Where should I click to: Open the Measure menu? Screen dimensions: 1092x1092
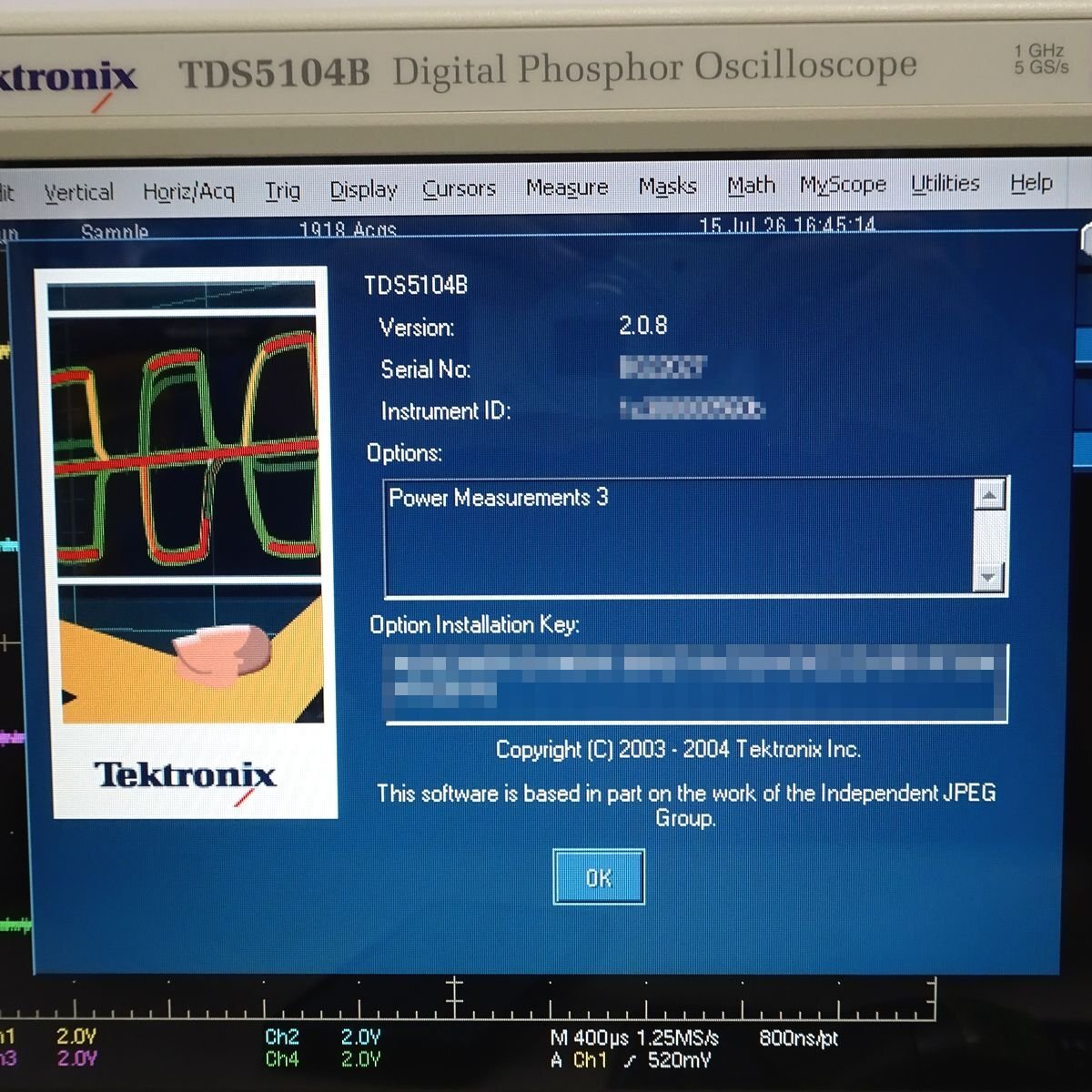pyautogui.click(x=567, y=187)
